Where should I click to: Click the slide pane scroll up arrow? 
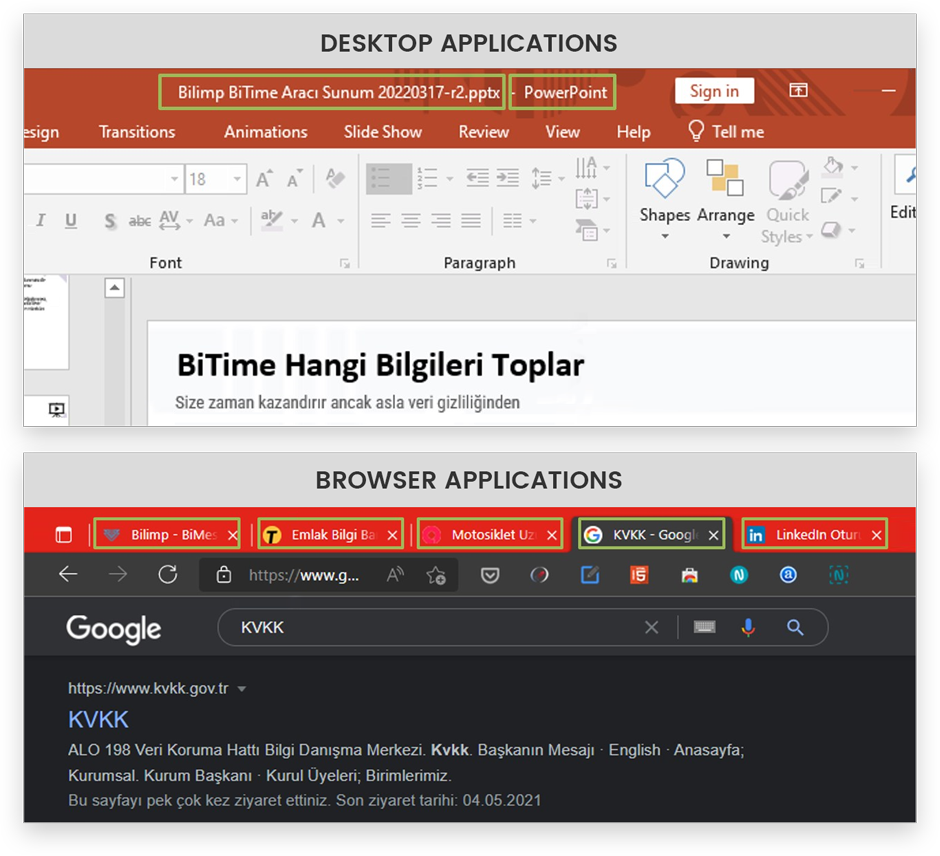pos(115,288)
